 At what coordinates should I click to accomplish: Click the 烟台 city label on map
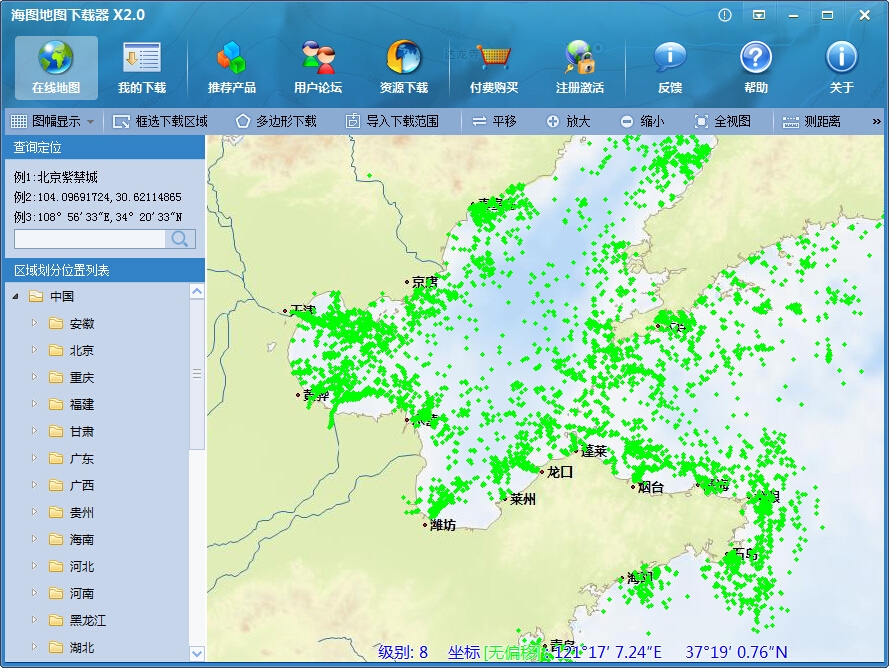(x=650, y=487)
